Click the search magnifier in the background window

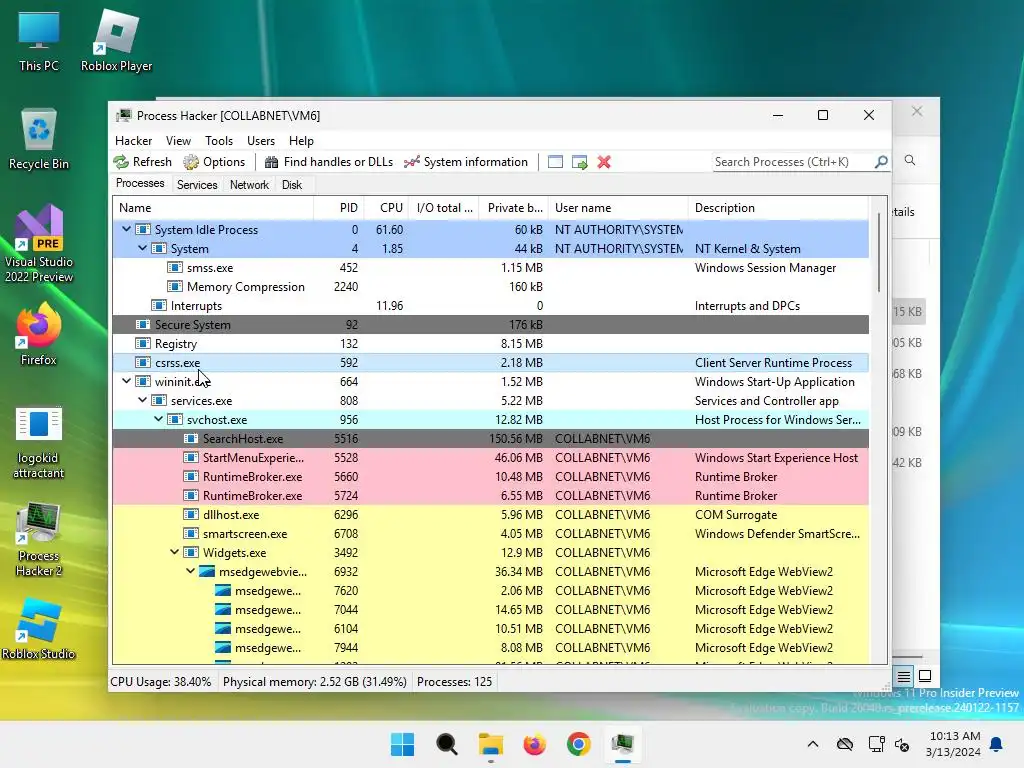(910, 160)
